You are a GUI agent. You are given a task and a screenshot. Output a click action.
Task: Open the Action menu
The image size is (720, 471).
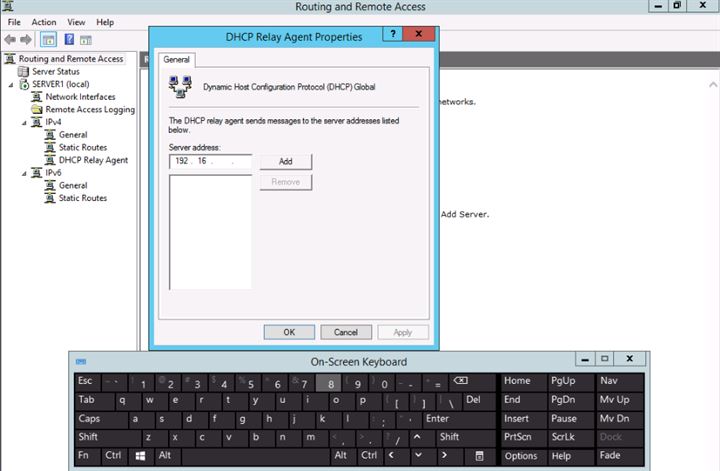tap(44, 22)
